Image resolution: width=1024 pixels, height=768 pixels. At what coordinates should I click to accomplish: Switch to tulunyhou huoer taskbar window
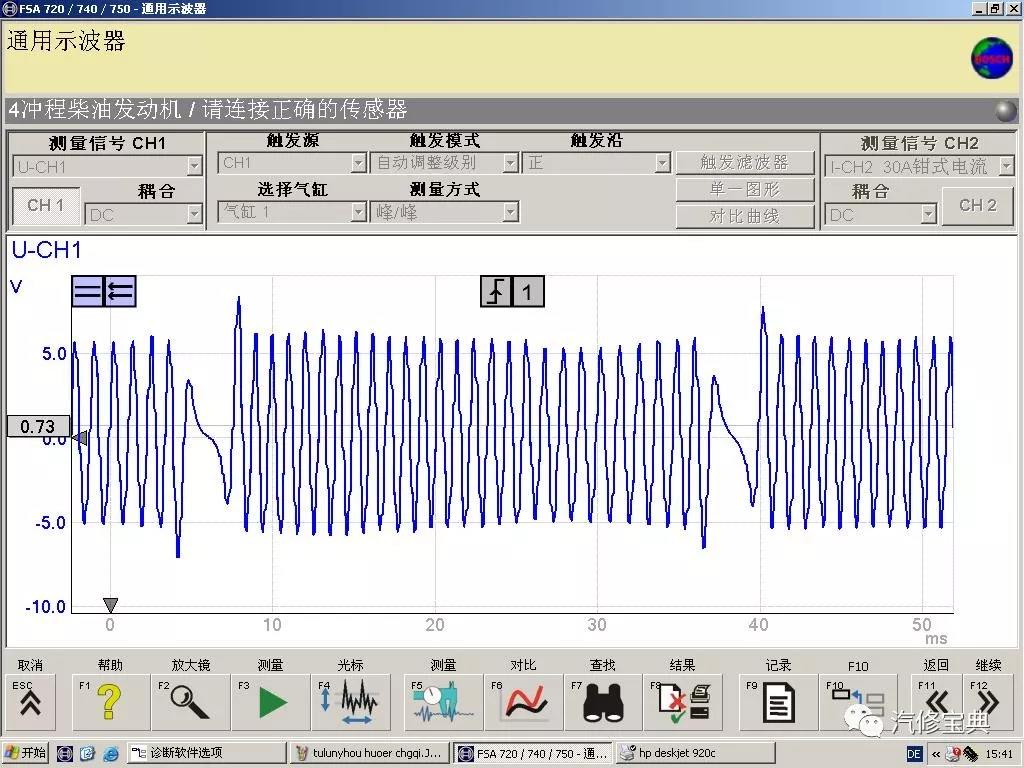(x=370, y=753)
